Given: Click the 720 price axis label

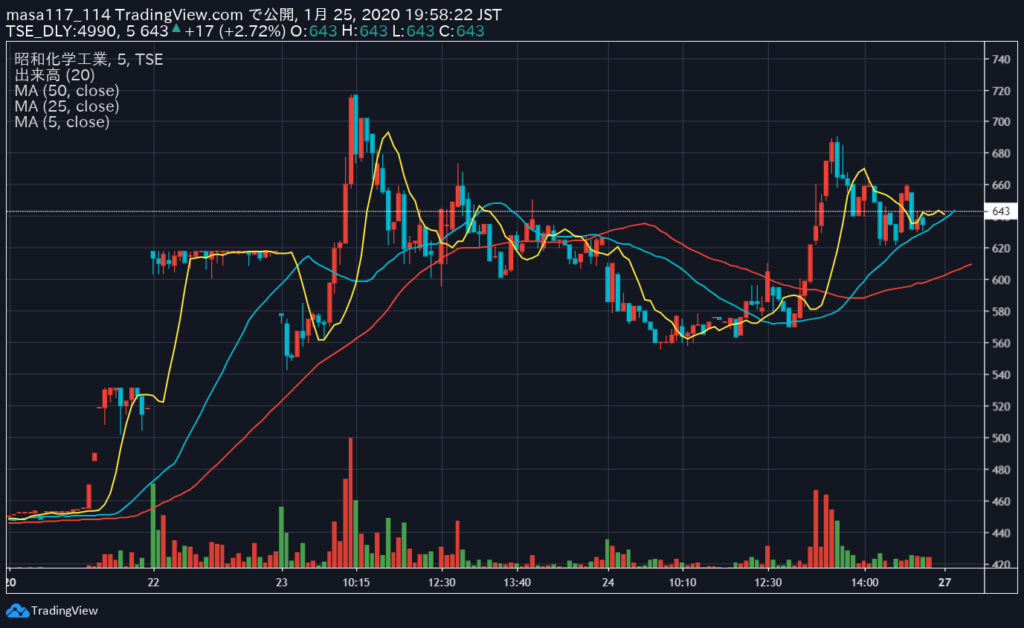Looking at the screenshot, I should (1000, 91).
